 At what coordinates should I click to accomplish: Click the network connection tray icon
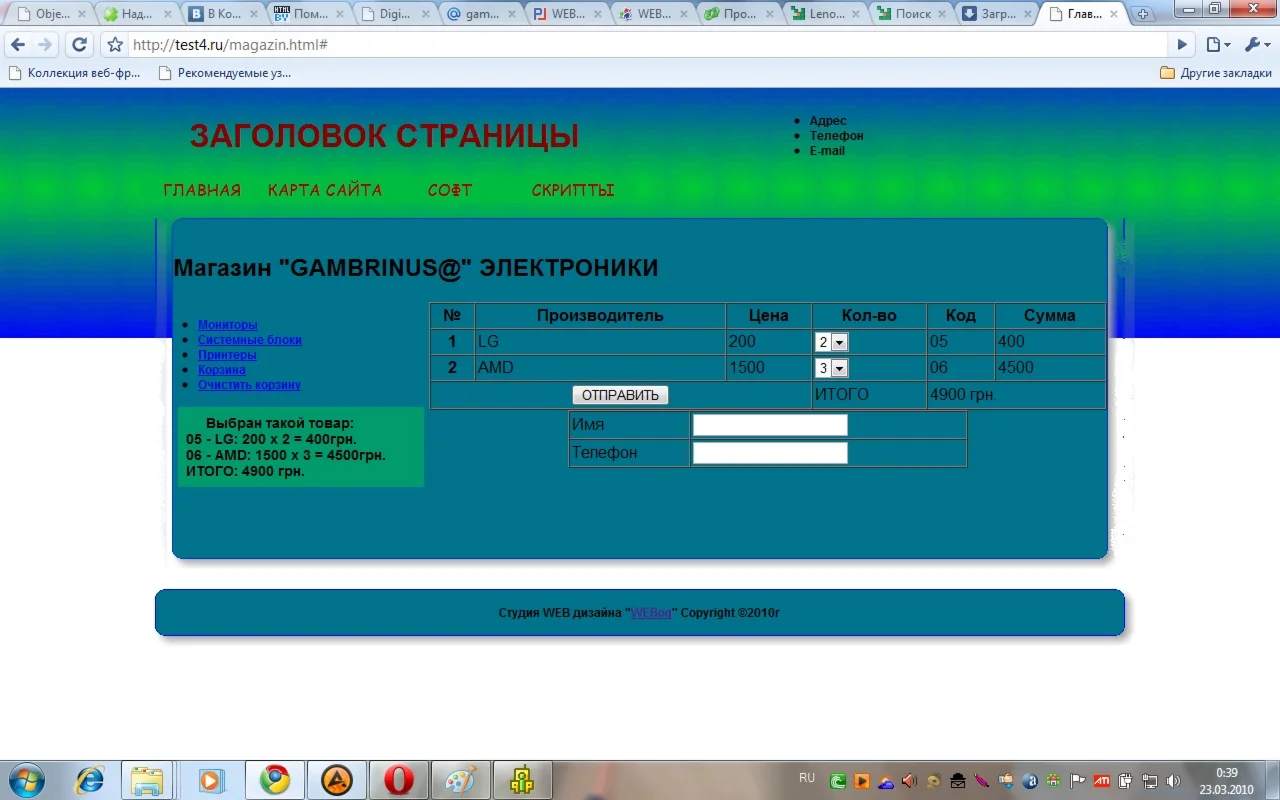click(x=1150, y=781)
